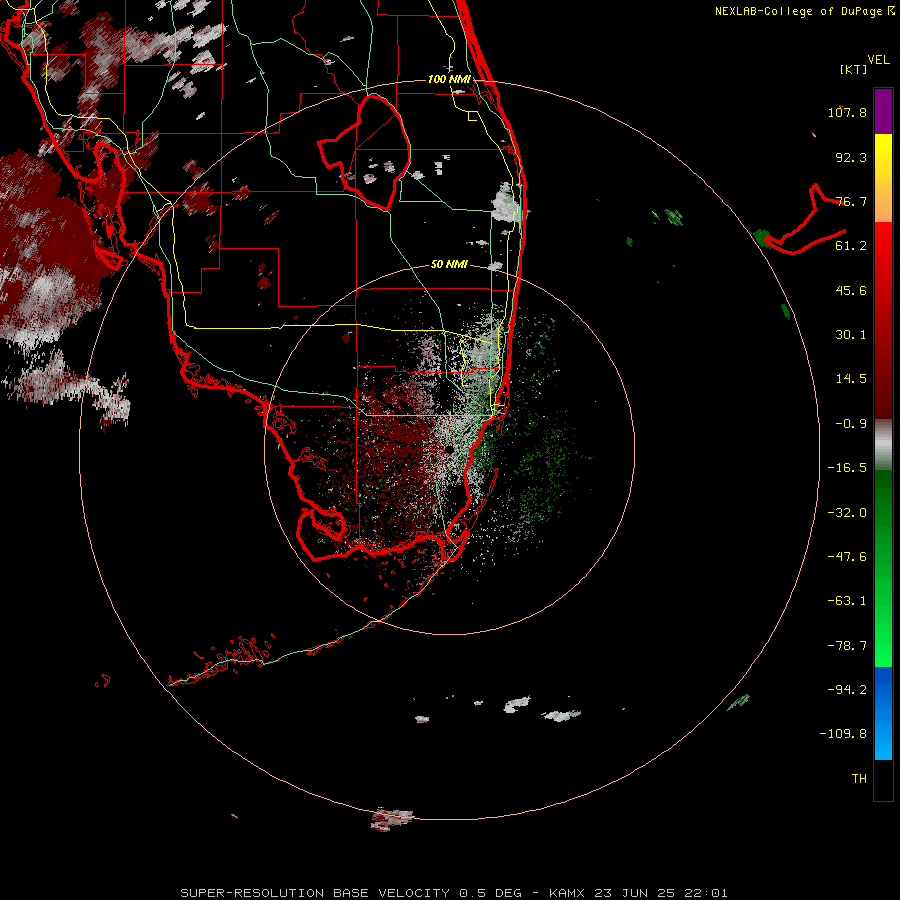Click the dark radar site dot at center

tap(448, 449)
